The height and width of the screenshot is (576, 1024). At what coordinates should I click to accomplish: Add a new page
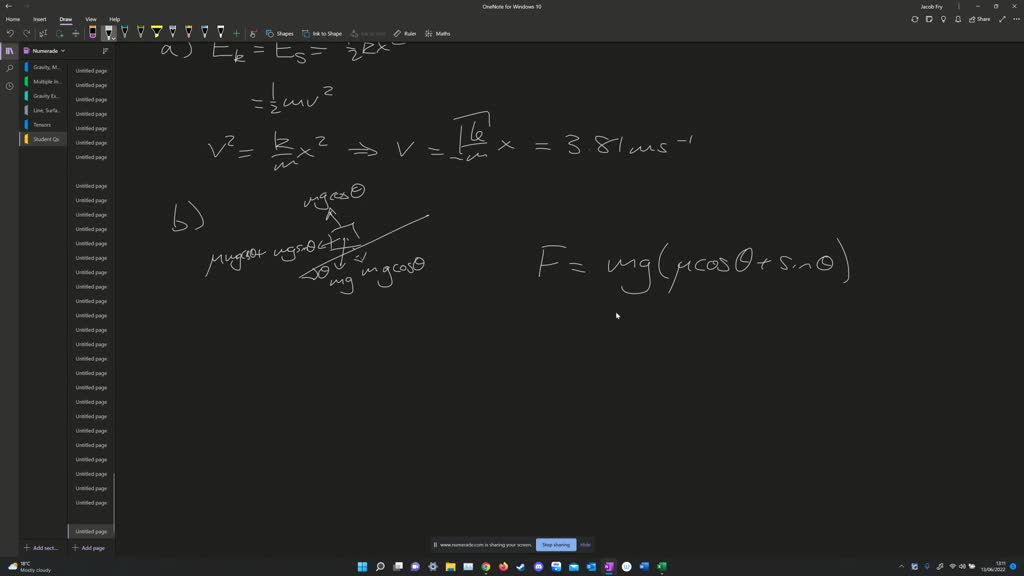[x=89, y=548]
